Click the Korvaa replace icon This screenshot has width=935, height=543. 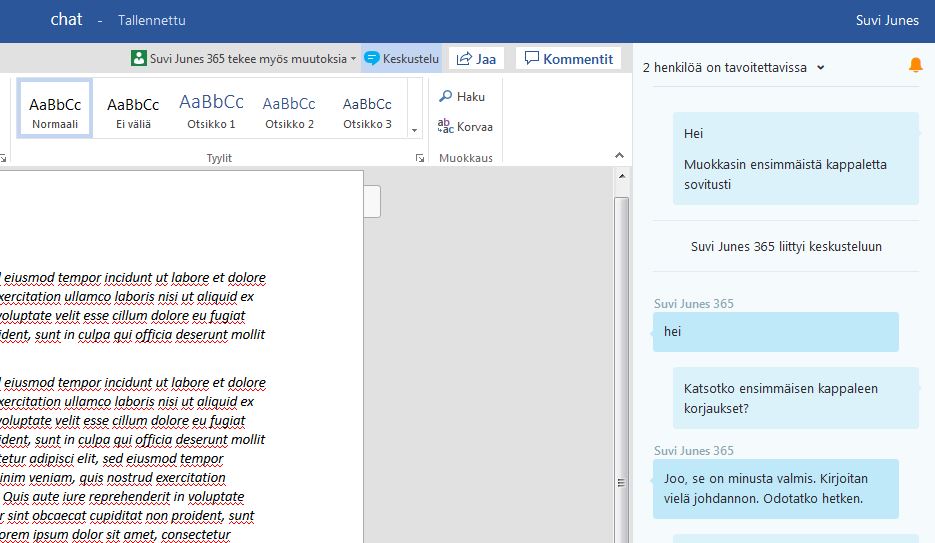(x=446, y=126)
